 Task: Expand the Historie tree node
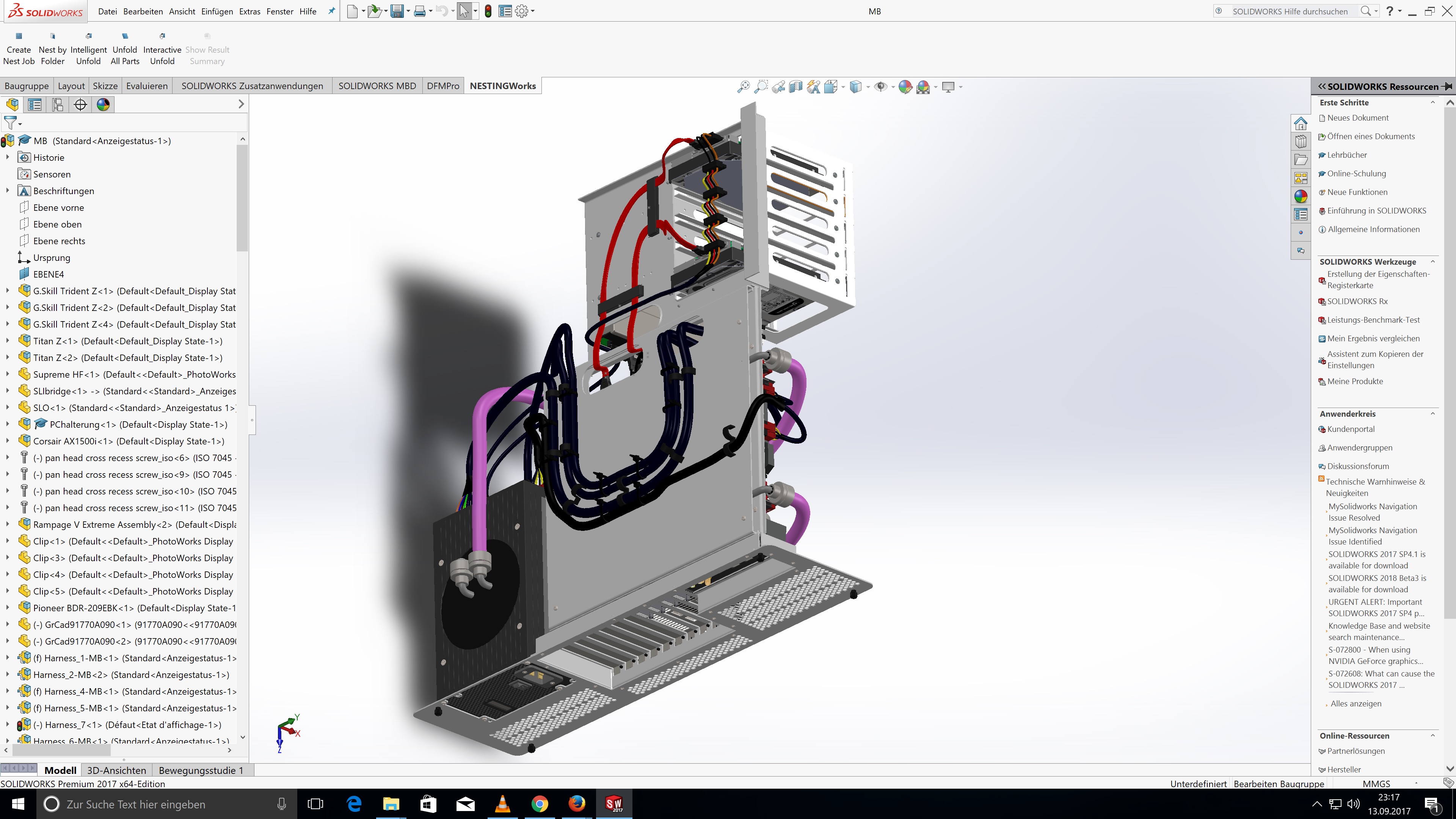coord(7,158)
